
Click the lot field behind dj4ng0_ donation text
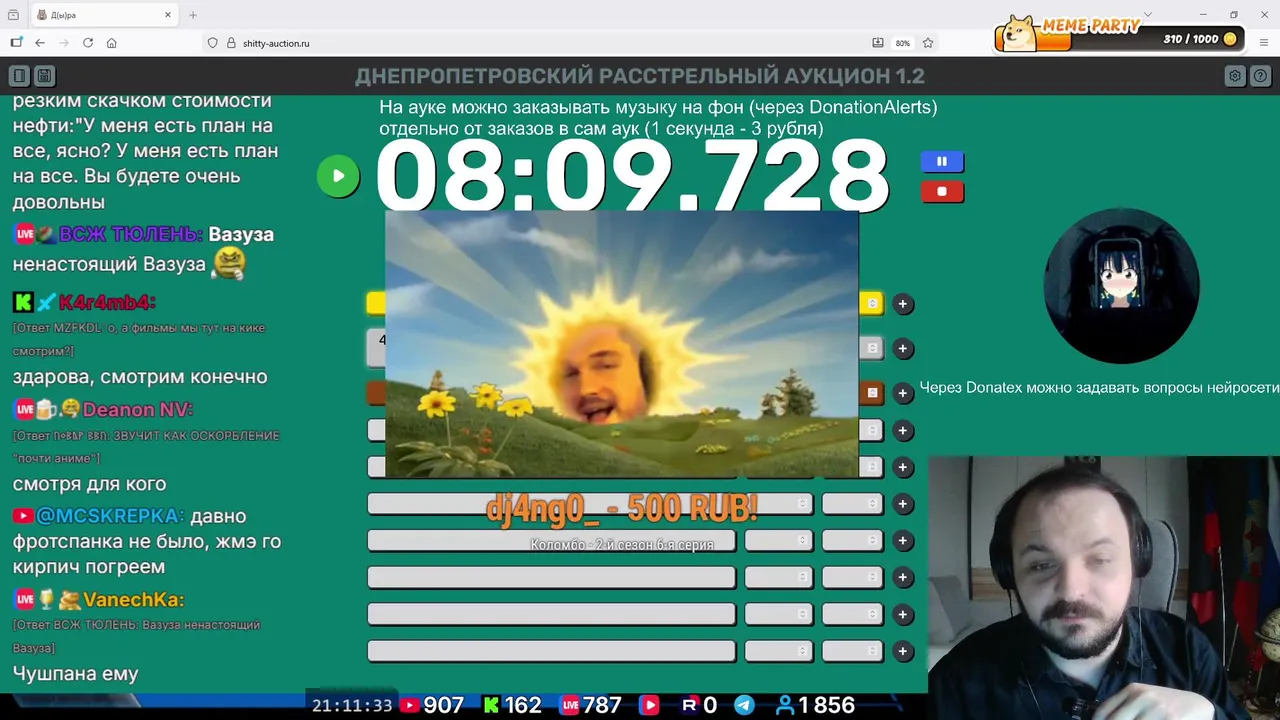pos(551,504)
